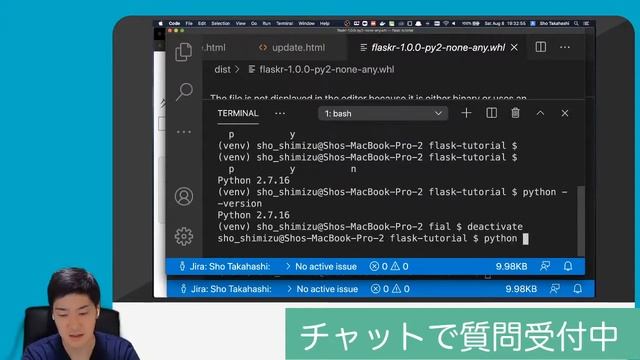This screenshot has width=640, height=360.
Task: Open the Explorer view in the activity bar
Action: [x=183, y=52]
